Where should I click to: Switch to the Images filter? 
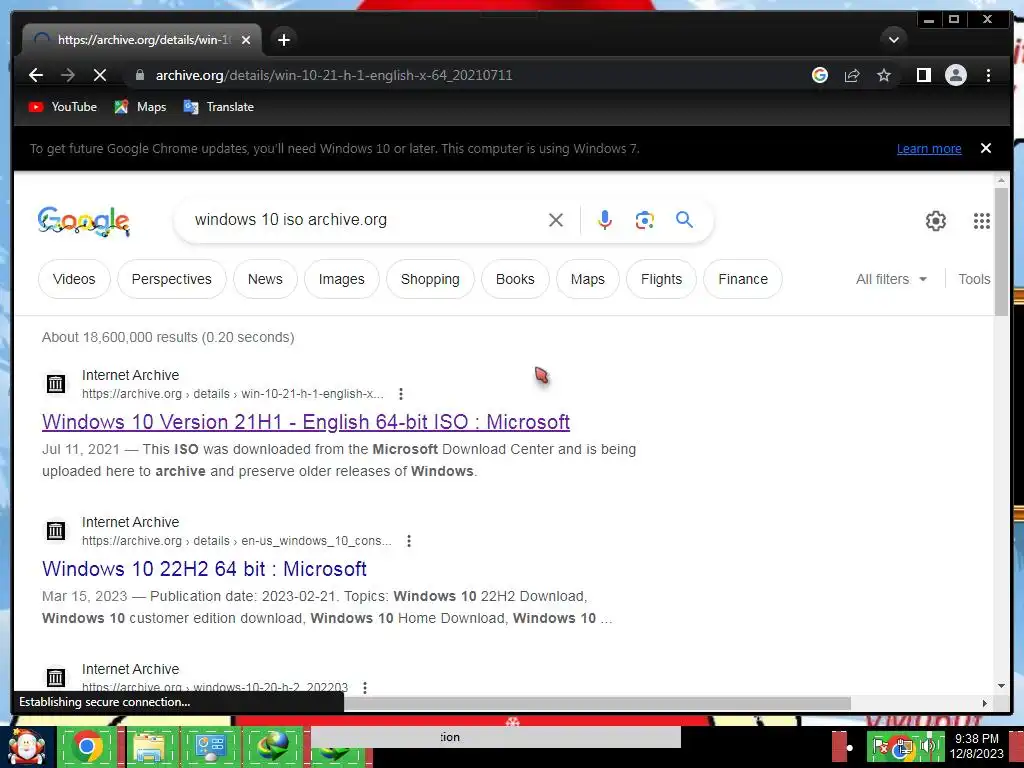click(x=342, y=279)
